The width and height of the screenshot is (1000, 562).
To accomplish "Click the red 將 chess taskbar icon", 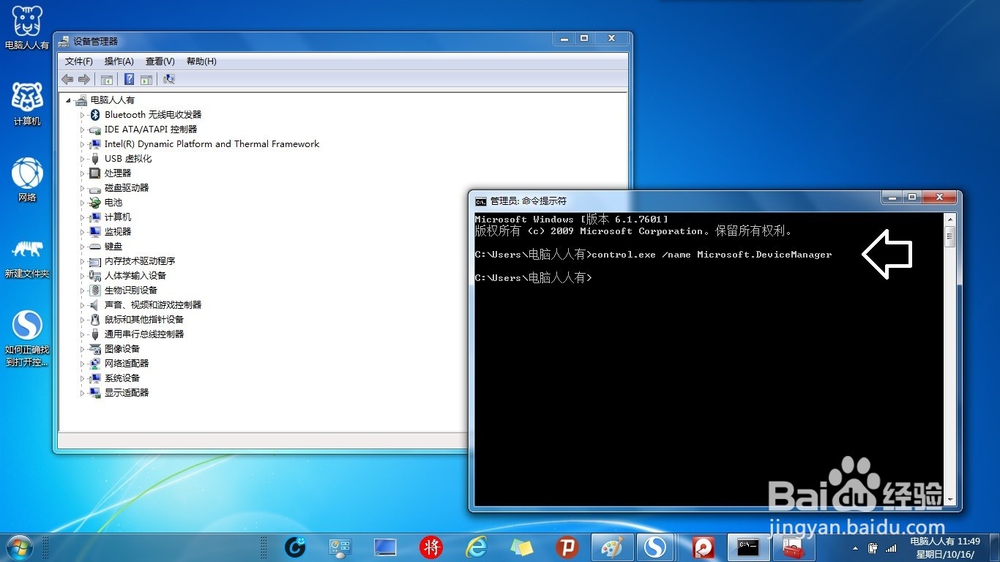I will point(431,547).
